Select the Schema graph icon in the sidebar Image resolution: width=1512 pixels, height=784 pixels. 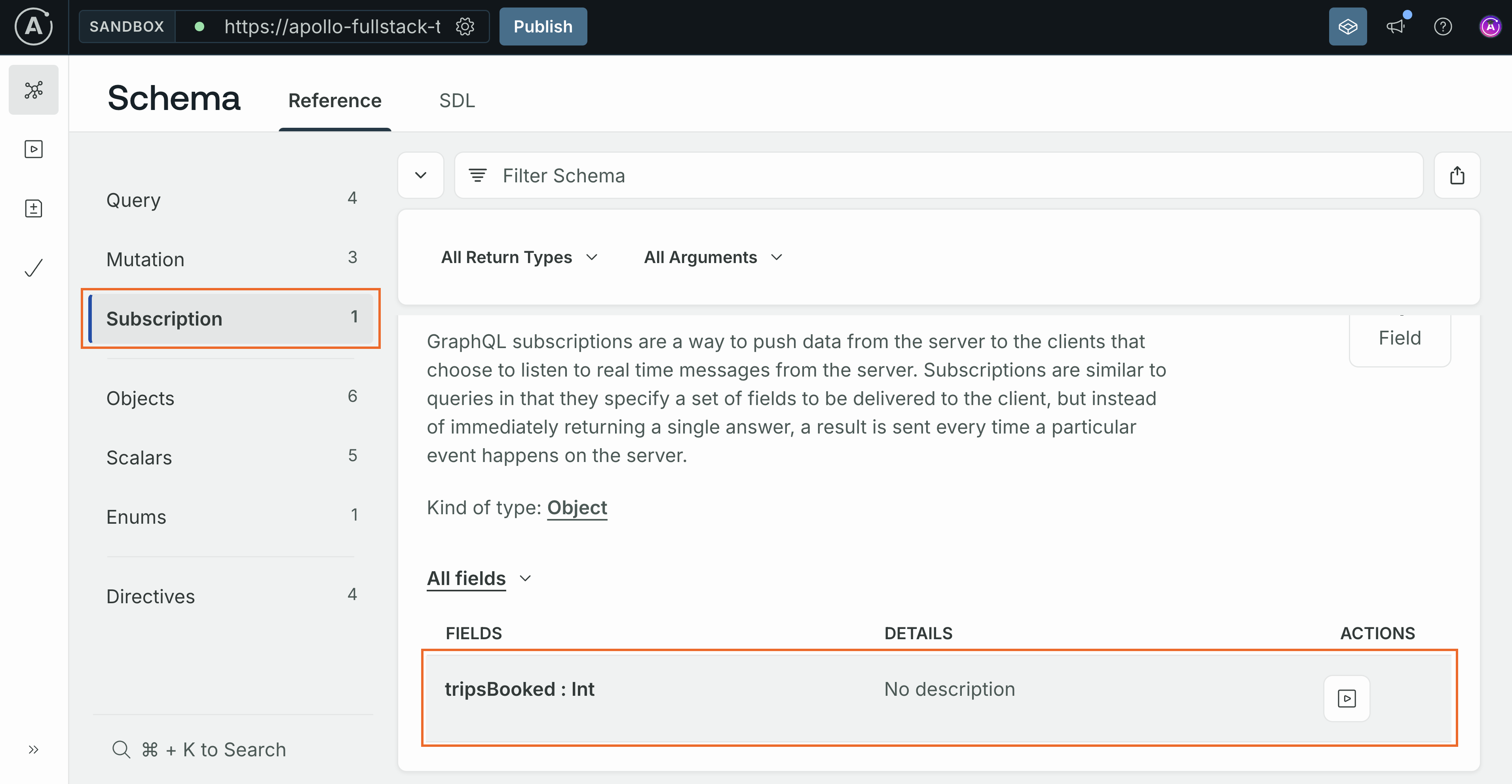[34, 89]
